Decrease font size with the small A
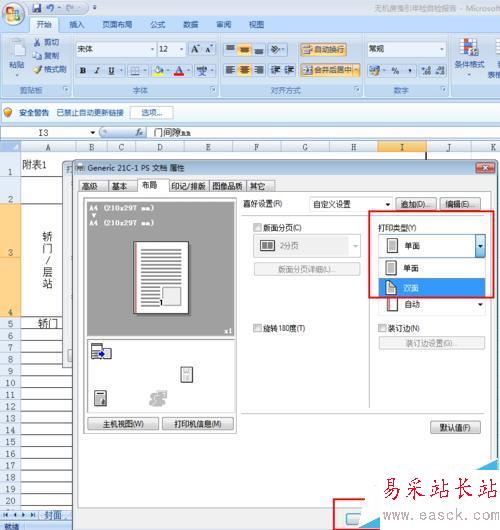500x530 pixels. 209,49
